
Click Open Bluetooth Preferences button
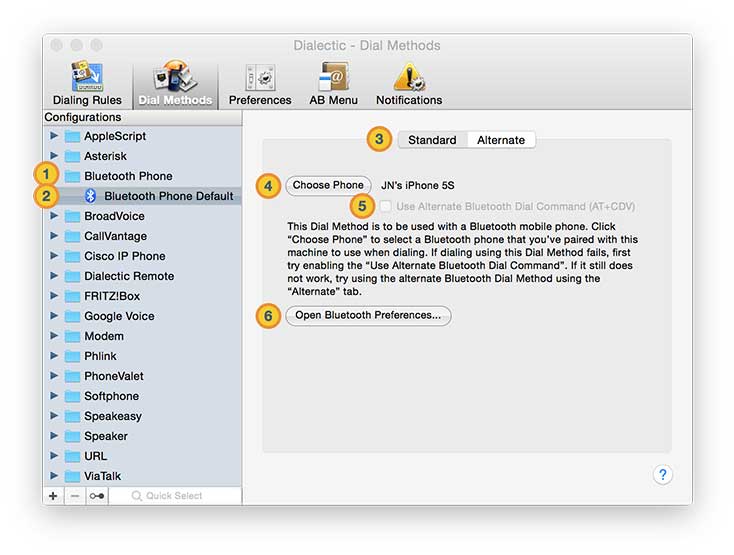point(368,315)
